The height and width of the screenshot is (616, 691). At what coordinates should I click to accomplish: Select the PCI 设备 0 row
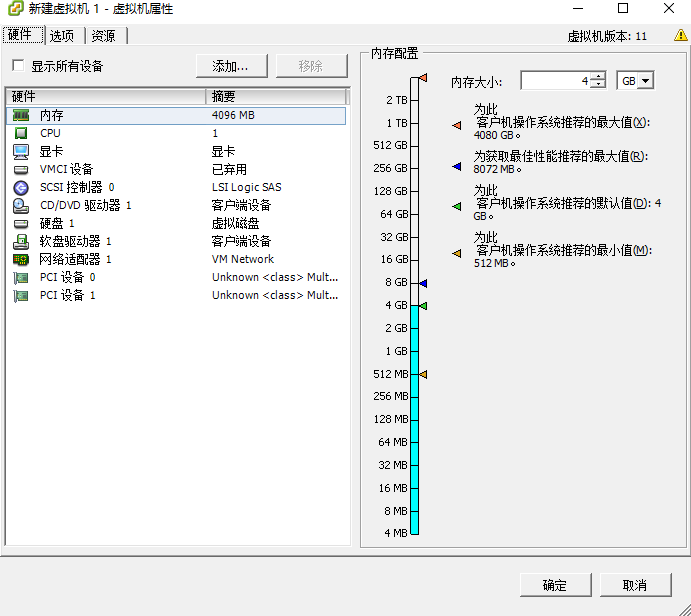[x=176, y=278]
